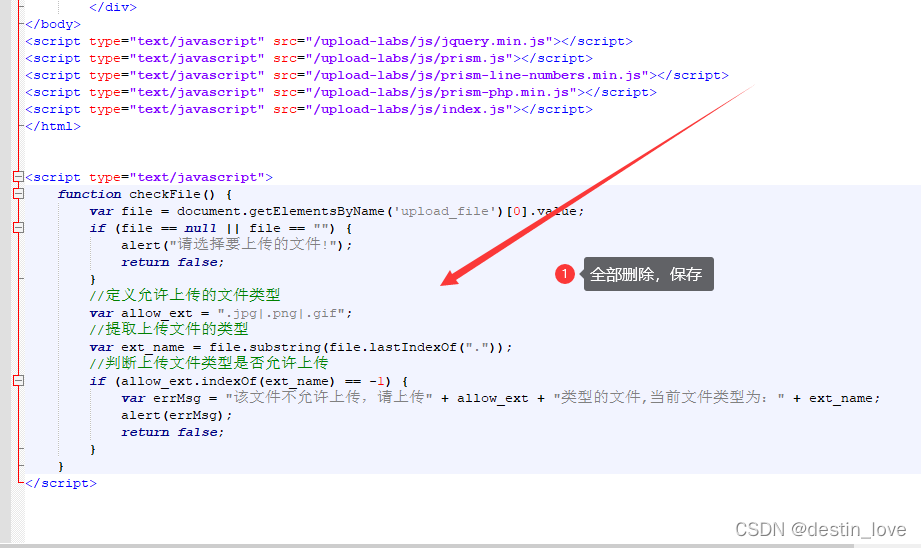Click the 'var errMsg =' assignment line

(x=501, y=398)
